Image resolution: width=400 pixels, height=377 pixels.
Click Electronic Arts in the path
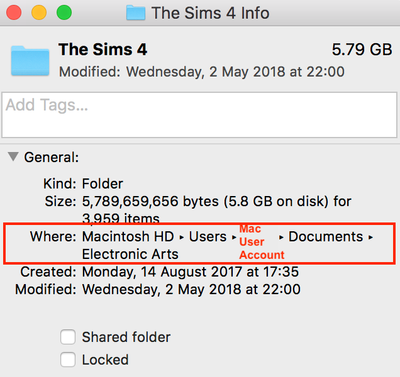[130, 254]
